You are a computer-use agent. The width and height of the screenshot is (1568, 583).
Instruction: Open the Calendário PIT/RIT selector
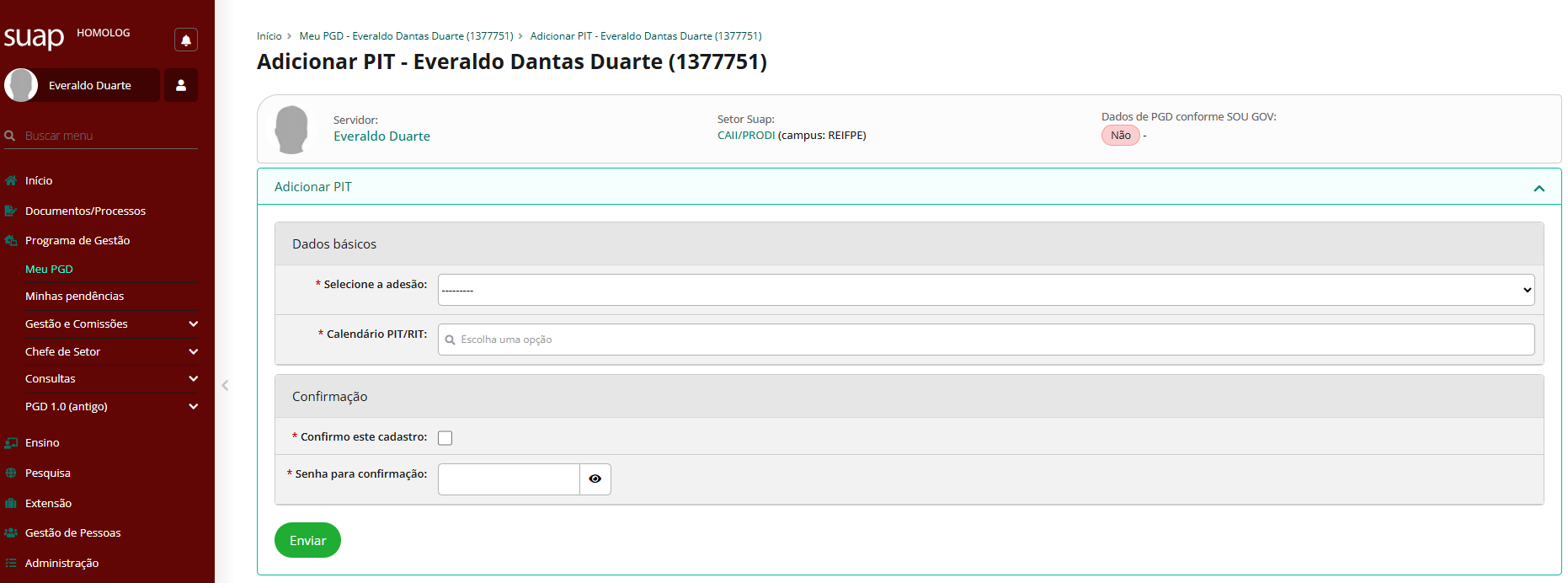(986, 340)
